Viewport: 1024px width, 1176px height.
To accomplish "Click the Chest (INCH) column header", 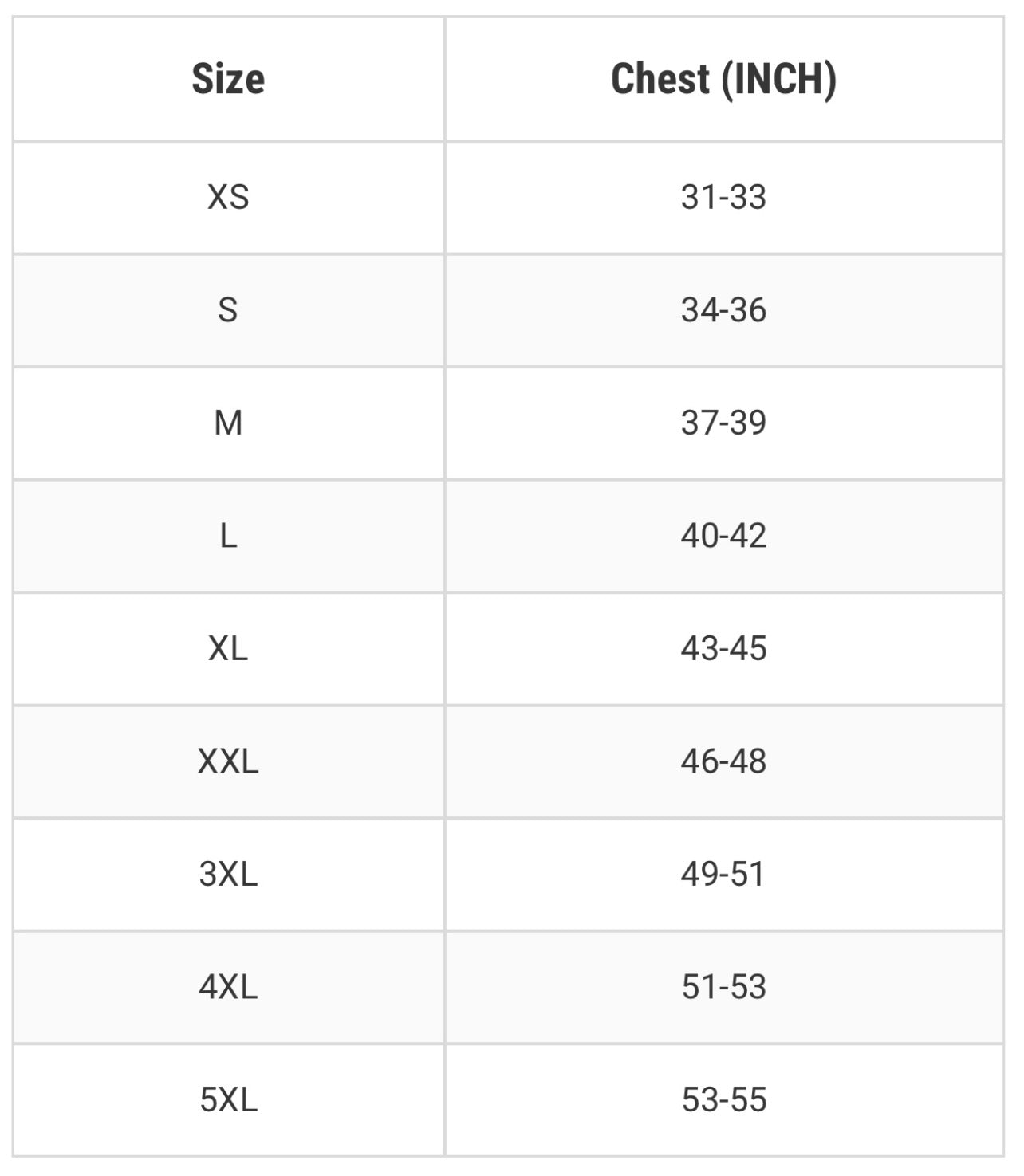I will click(x=723, y=79).
